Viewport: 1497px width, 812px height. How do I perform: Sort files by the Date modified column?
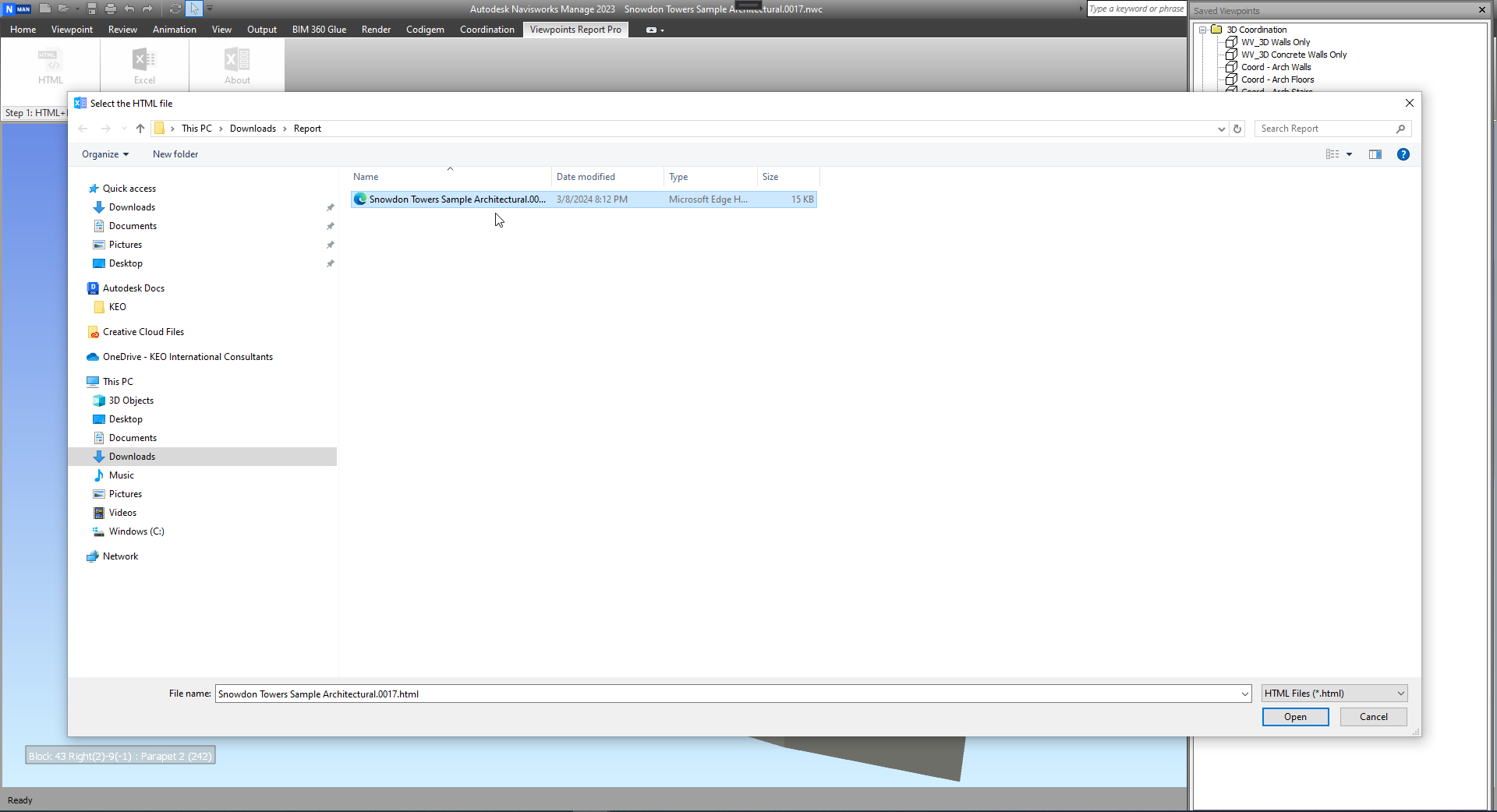click(x=608, y=177)
